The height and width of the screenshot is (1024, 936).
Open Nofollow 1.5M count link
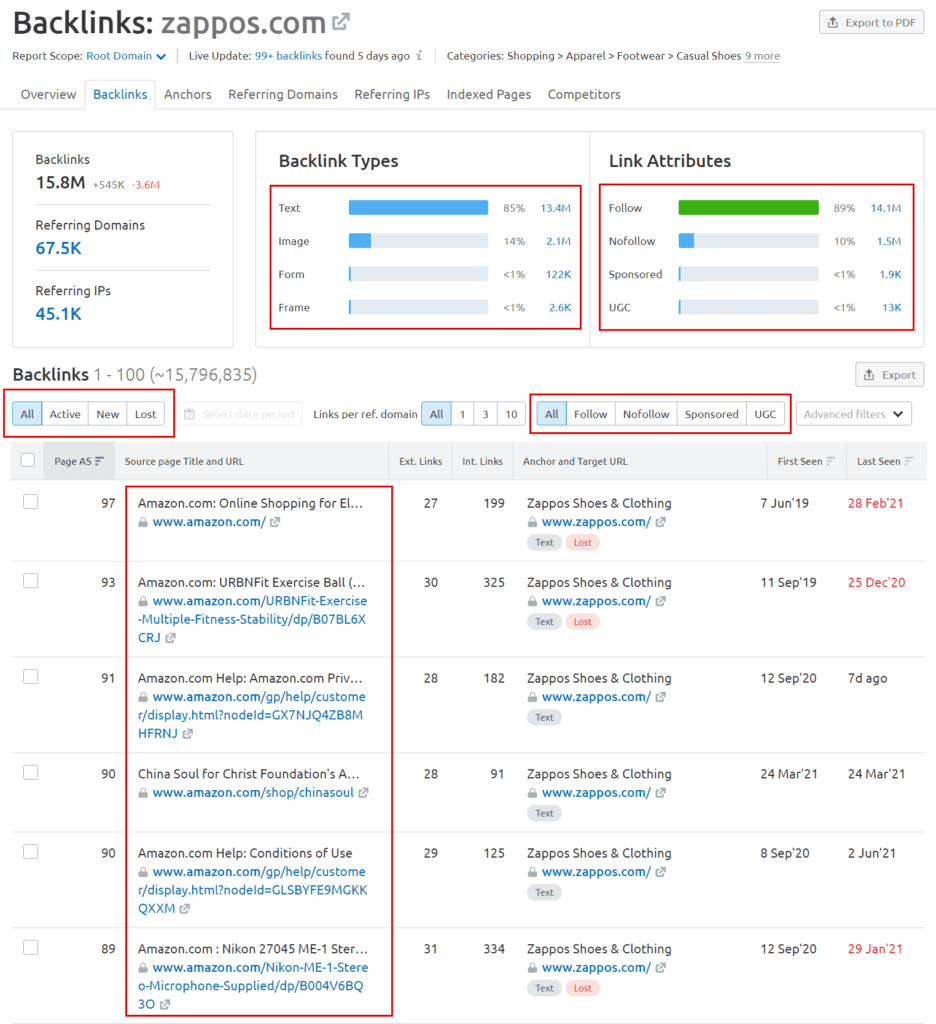pos(888,242)
